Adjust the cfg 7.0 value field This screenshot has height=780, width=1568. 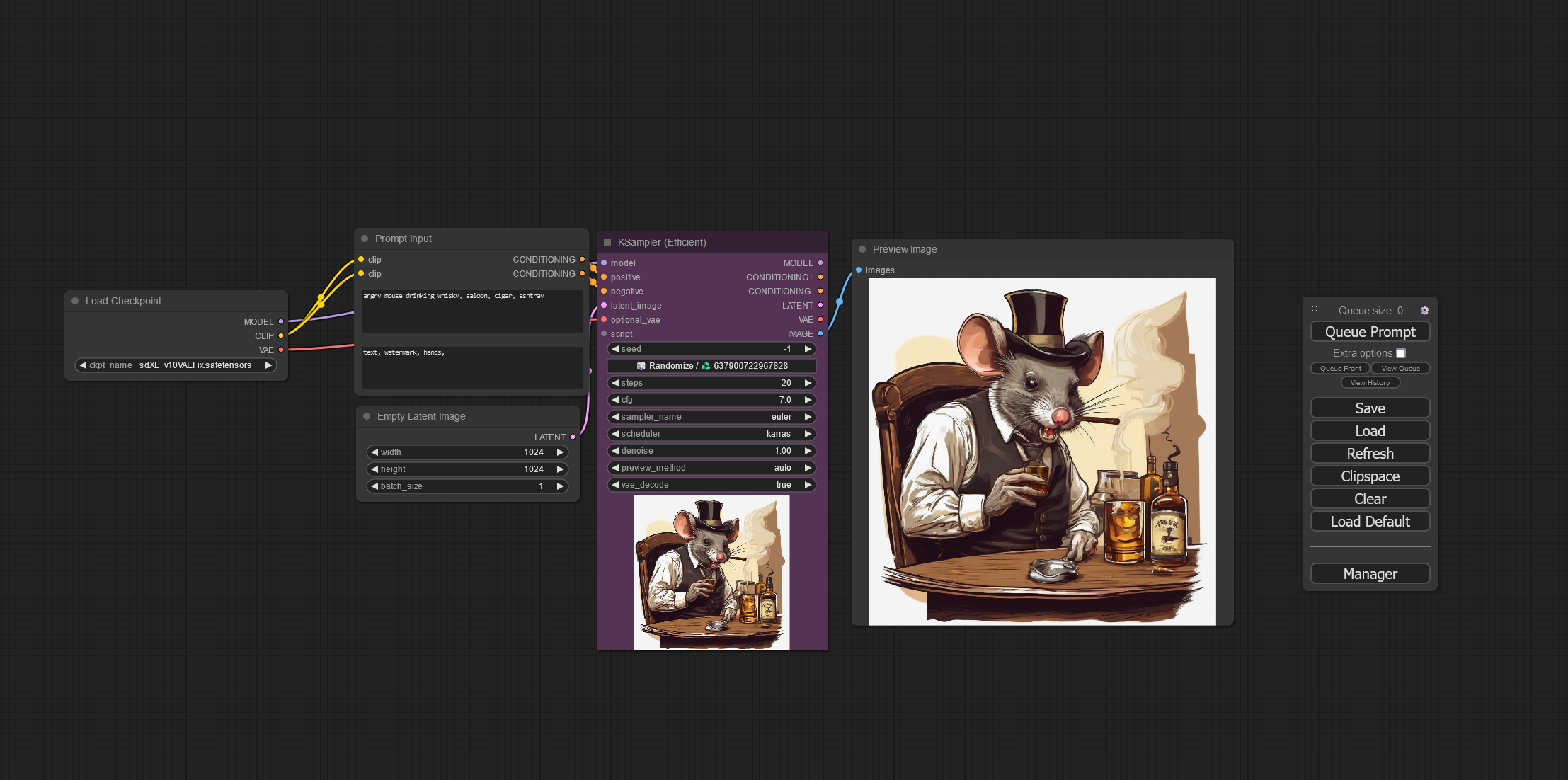click(711, 400)
